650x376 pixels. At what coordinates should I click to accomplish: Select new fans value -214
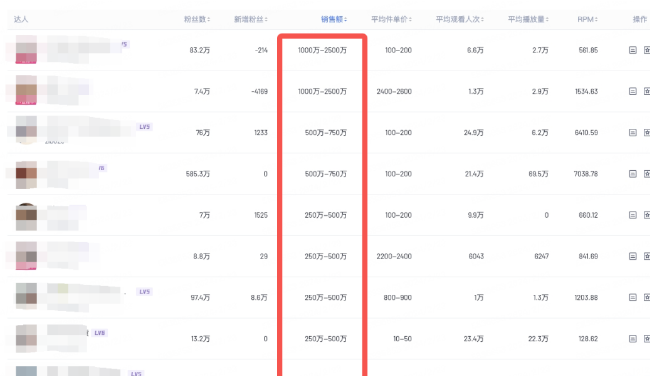point(261,50)
